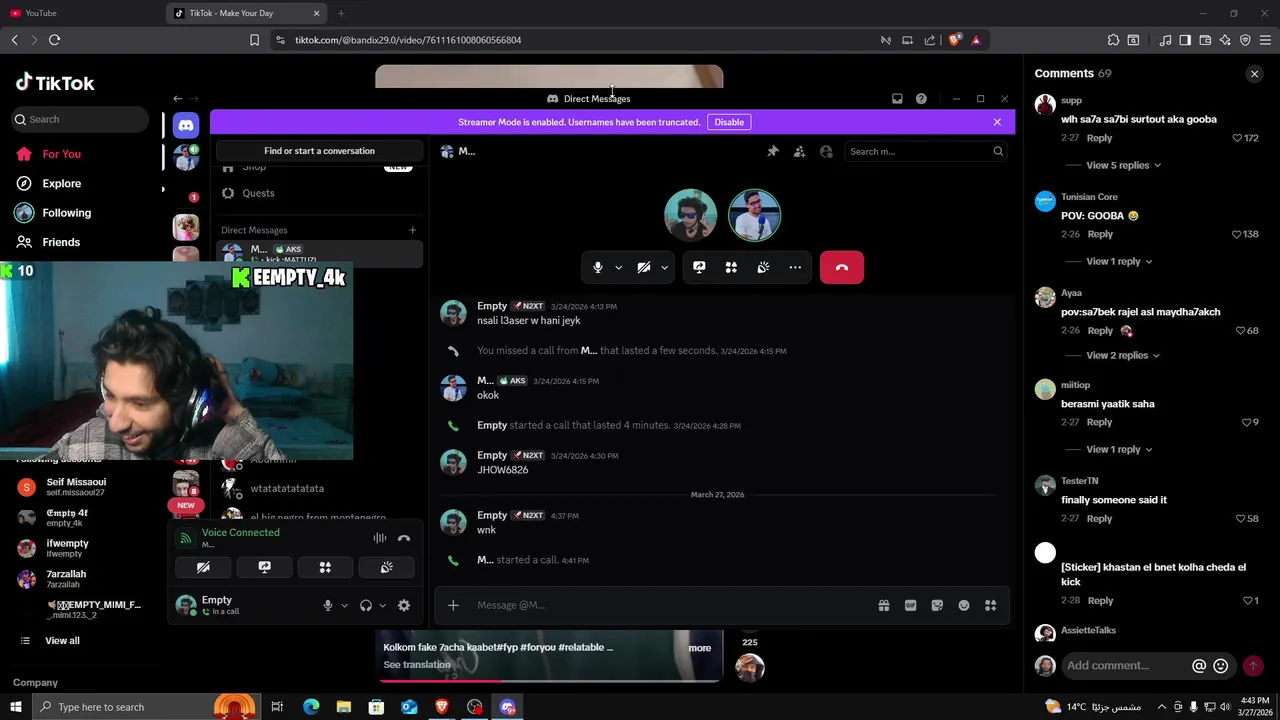Like the comment by miitiop
The height and width of the screenshot is (720, 1280).
[1246, 423]
